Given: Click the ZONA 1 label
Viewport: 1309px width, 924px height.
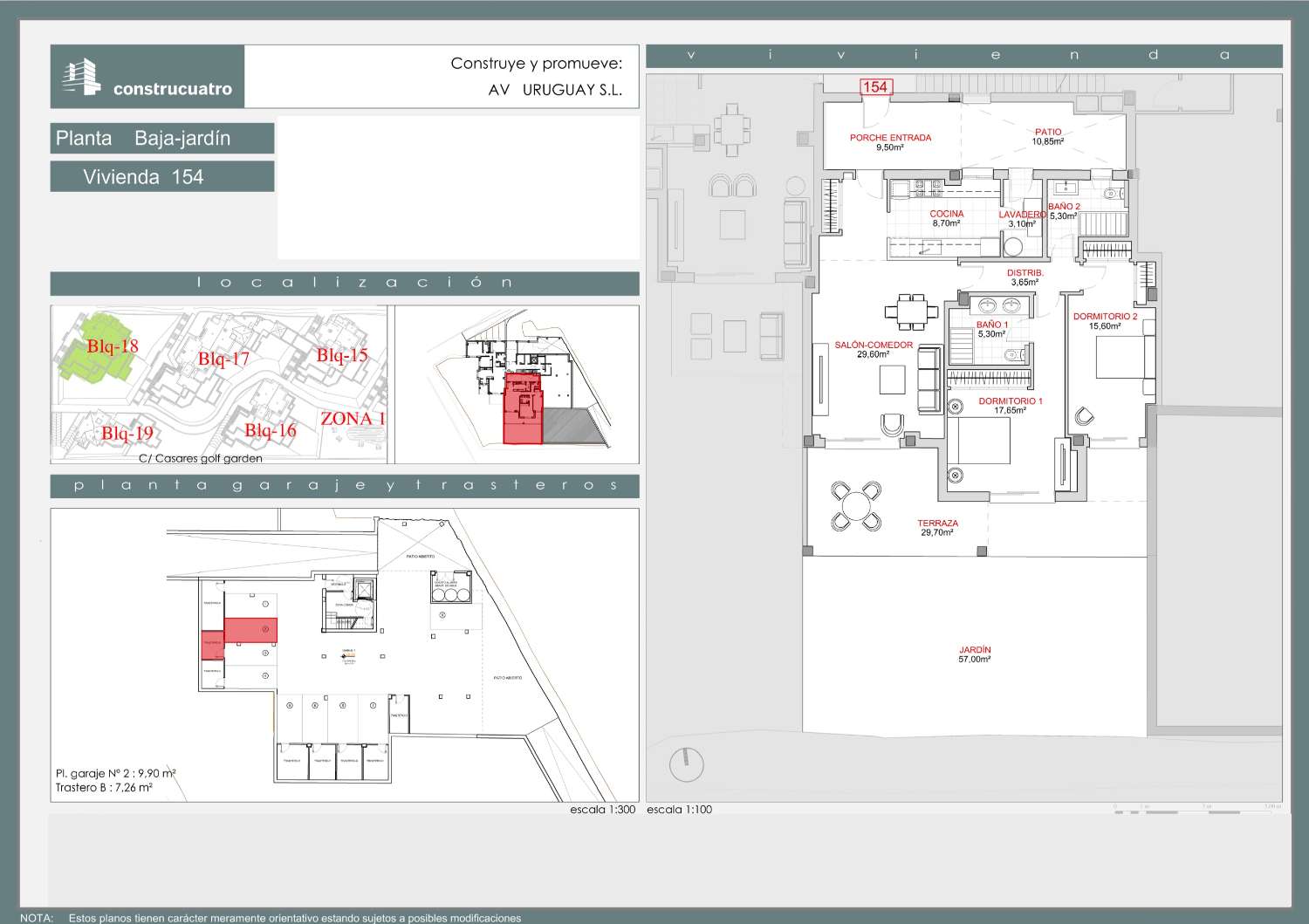Looking at the screenshot, I should click(353, 419).
